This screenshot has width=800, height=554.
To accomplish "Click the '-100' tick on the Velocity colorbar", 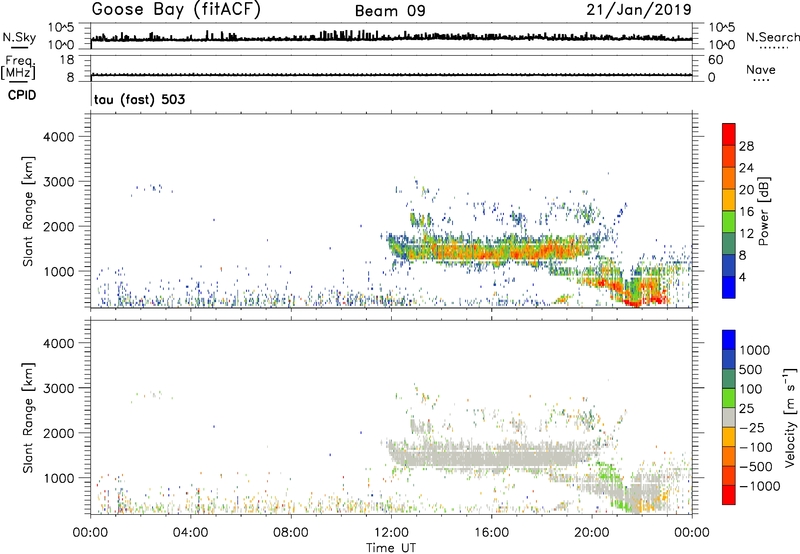I will point(756,447).
